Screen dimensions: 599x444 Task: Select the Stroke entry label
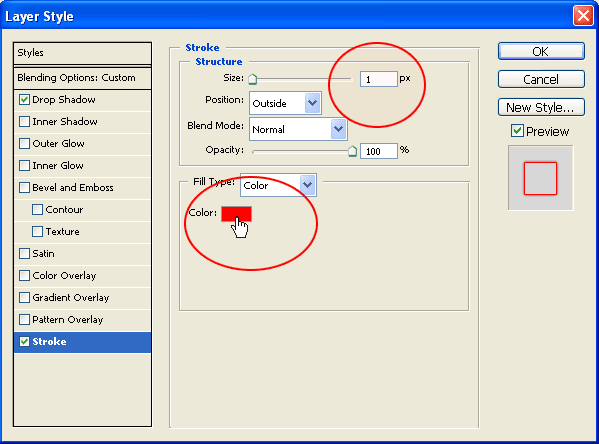pos(49,342)
